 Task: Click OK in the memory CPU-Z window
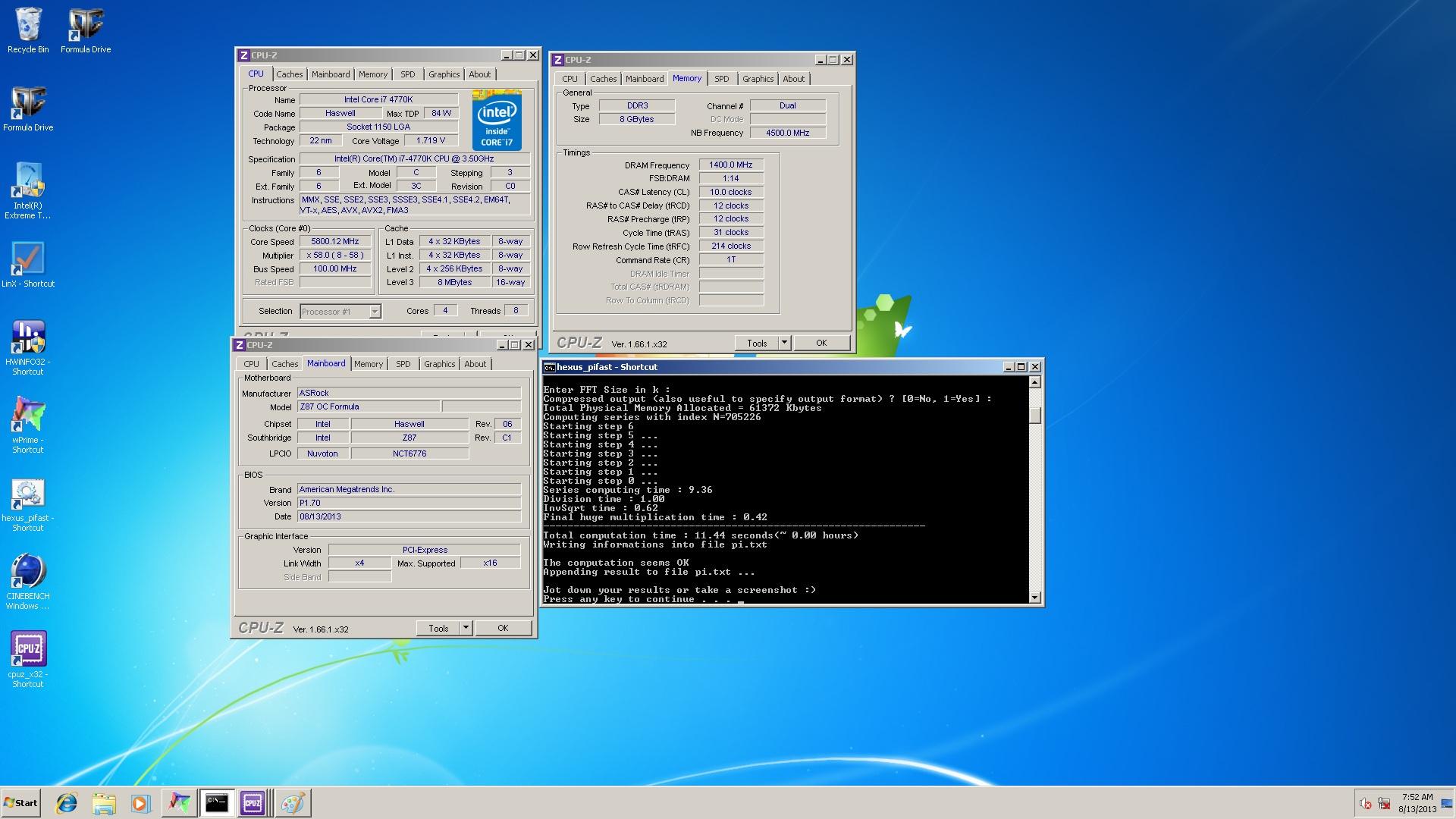tap(821, 343)
